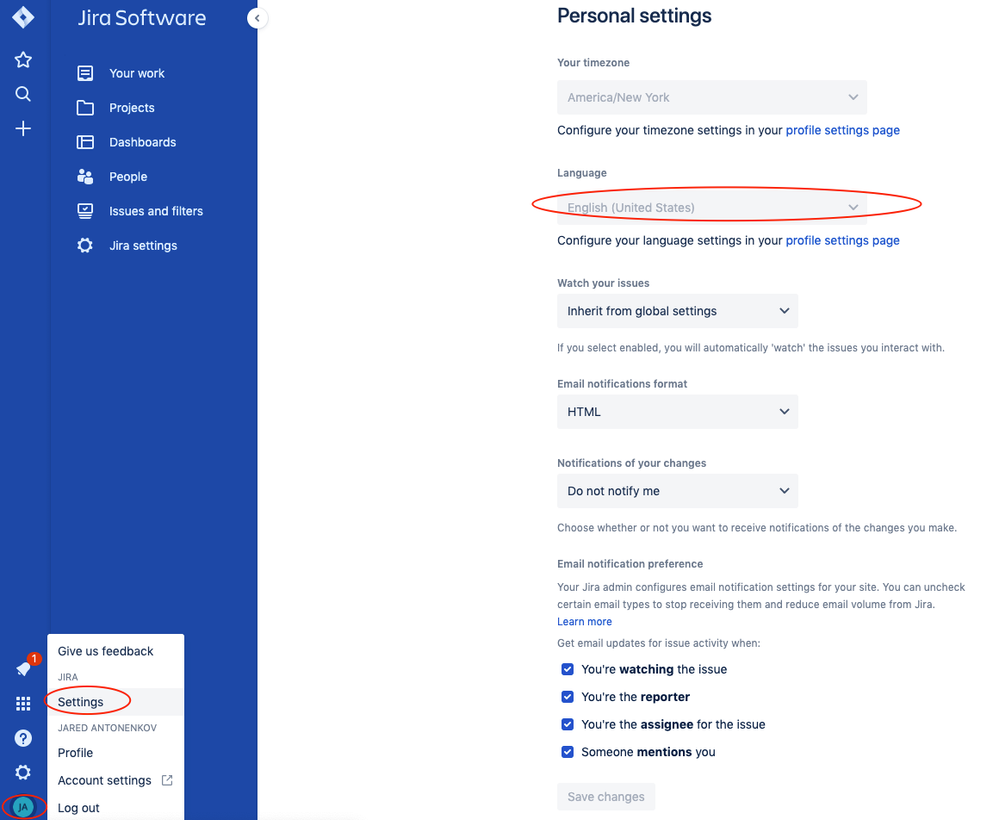
Task: Open search with magnifier icon
Action: (23, 94)
